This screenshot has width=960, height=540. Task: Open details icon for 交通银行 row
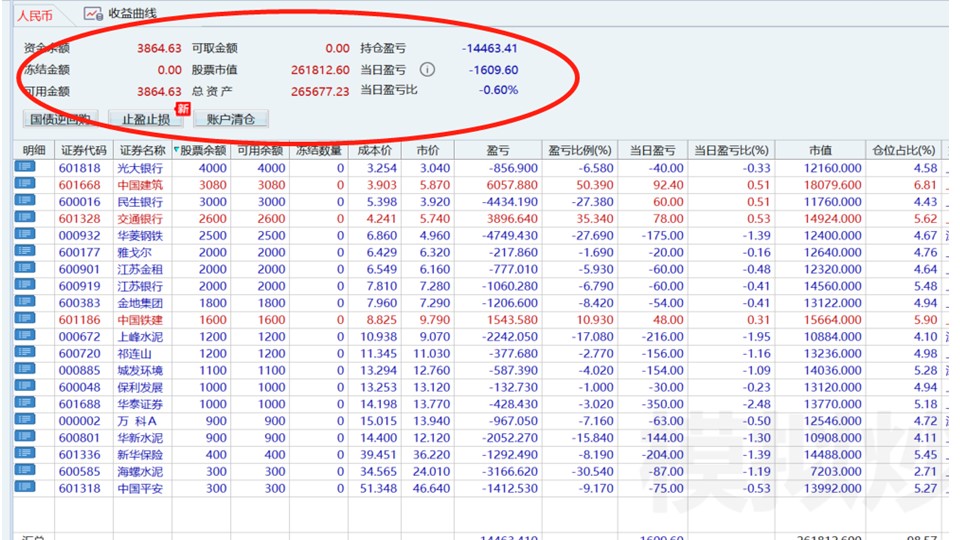(24, 217)
